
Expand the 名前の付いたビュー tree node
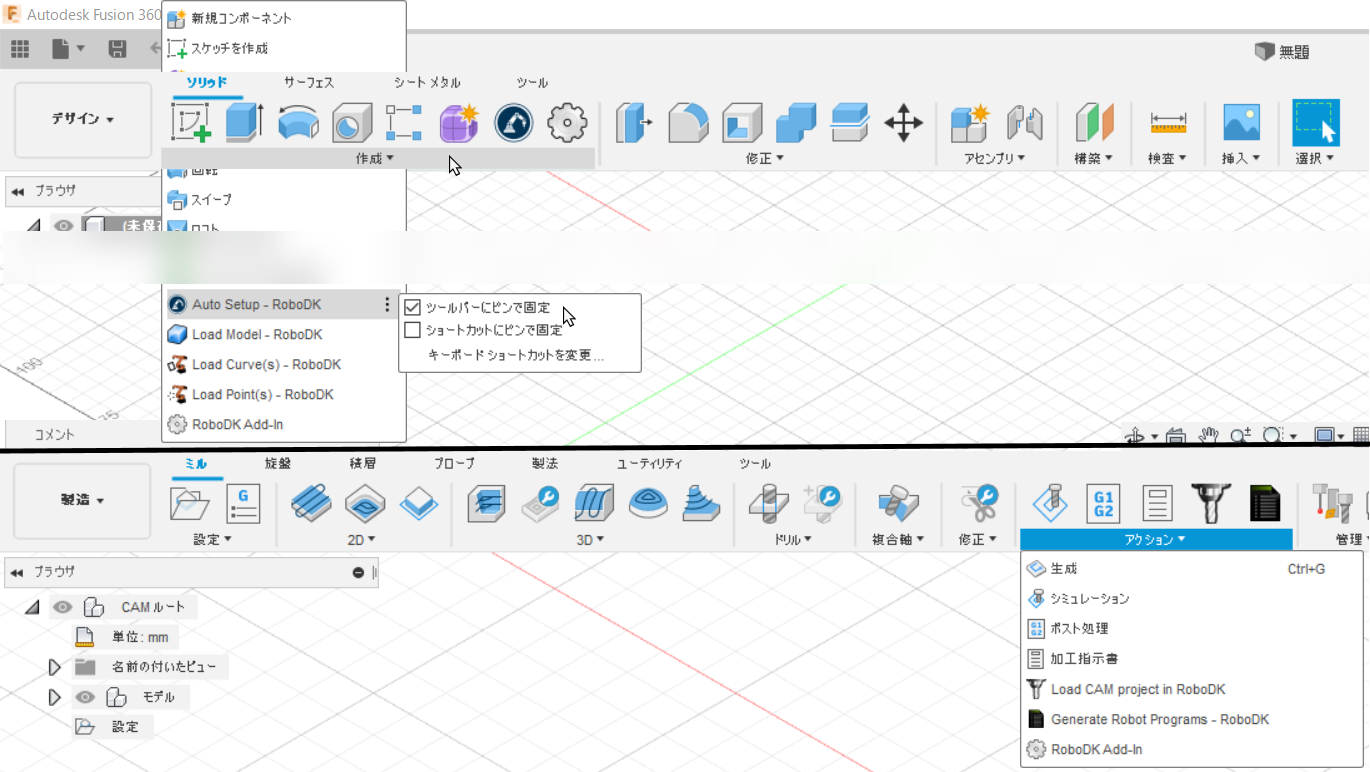[55, 667]
